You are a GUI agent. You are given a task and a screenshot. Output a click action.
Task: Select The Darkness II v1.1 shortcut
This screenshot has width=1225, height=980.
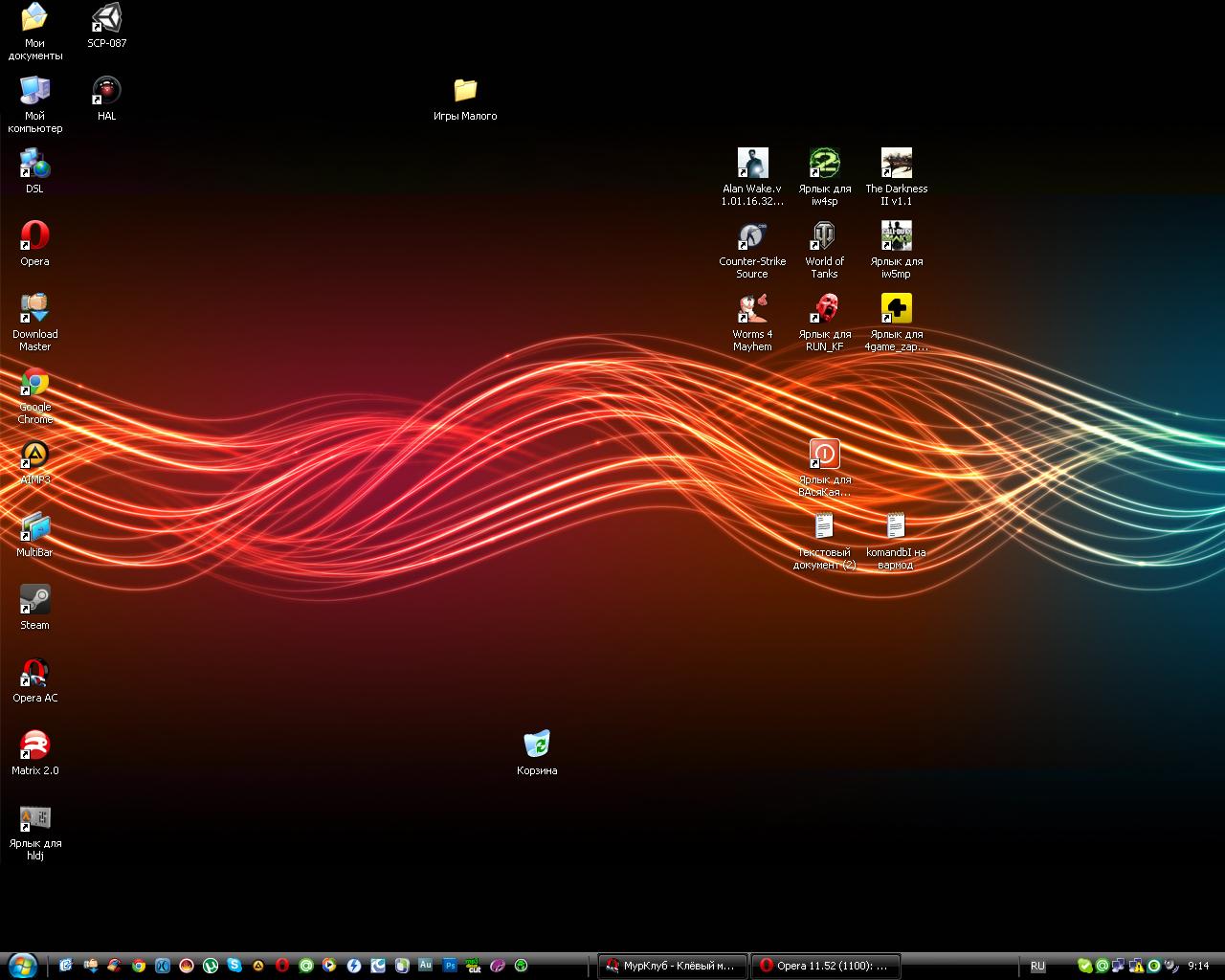pos(896,164)
